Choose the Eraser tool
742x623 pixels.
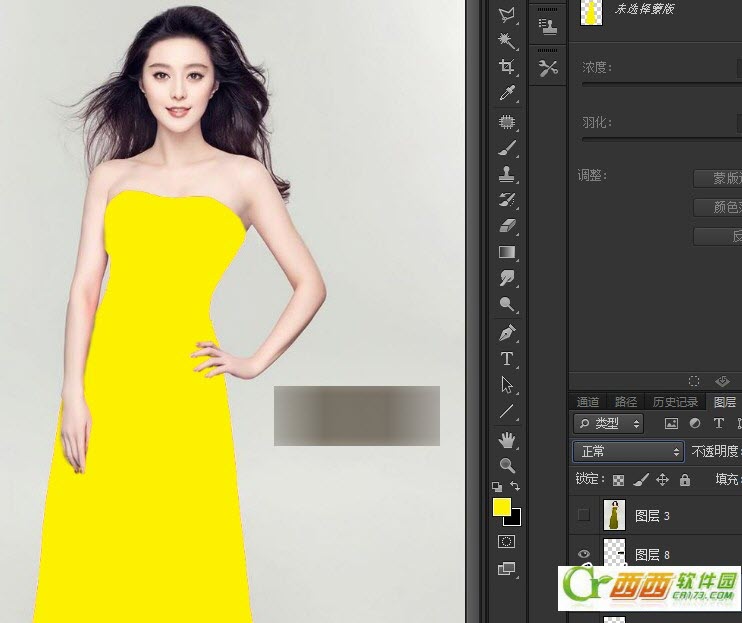[507, 226]
